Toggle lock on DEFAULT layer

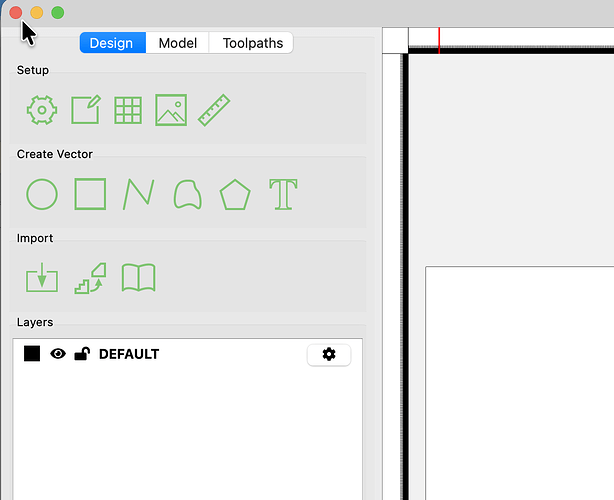click(x=82, y=354)
